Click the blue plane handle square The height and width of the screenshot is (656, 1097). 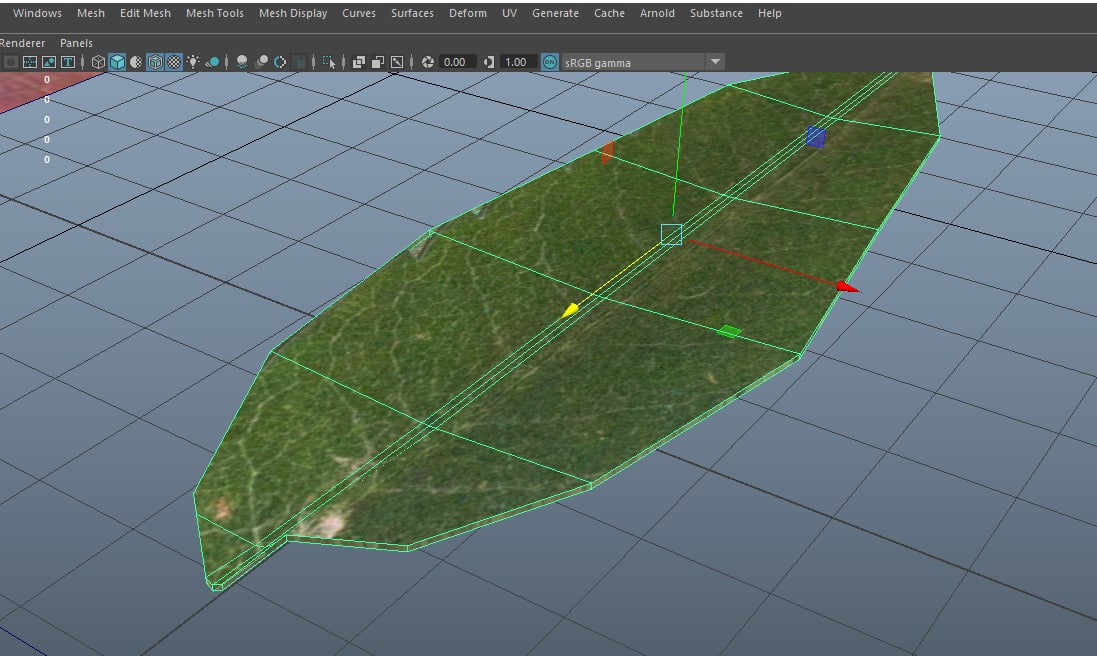(816, 136)
